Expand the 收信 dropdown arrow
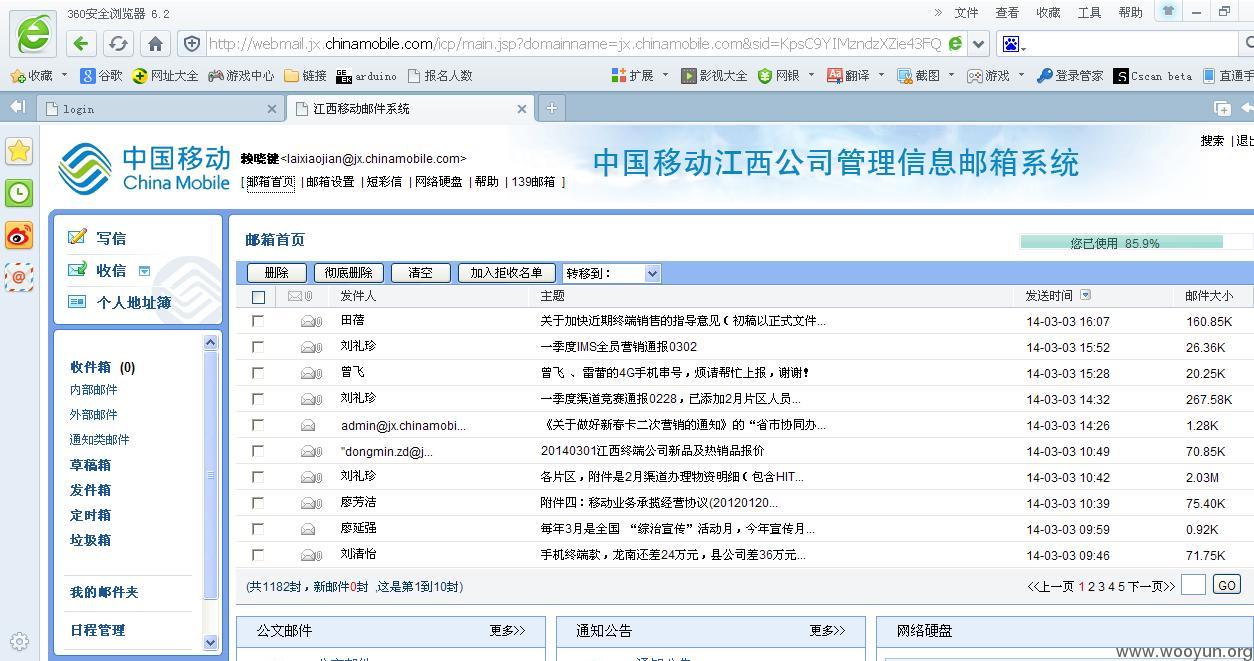 (x=144, y=270)
